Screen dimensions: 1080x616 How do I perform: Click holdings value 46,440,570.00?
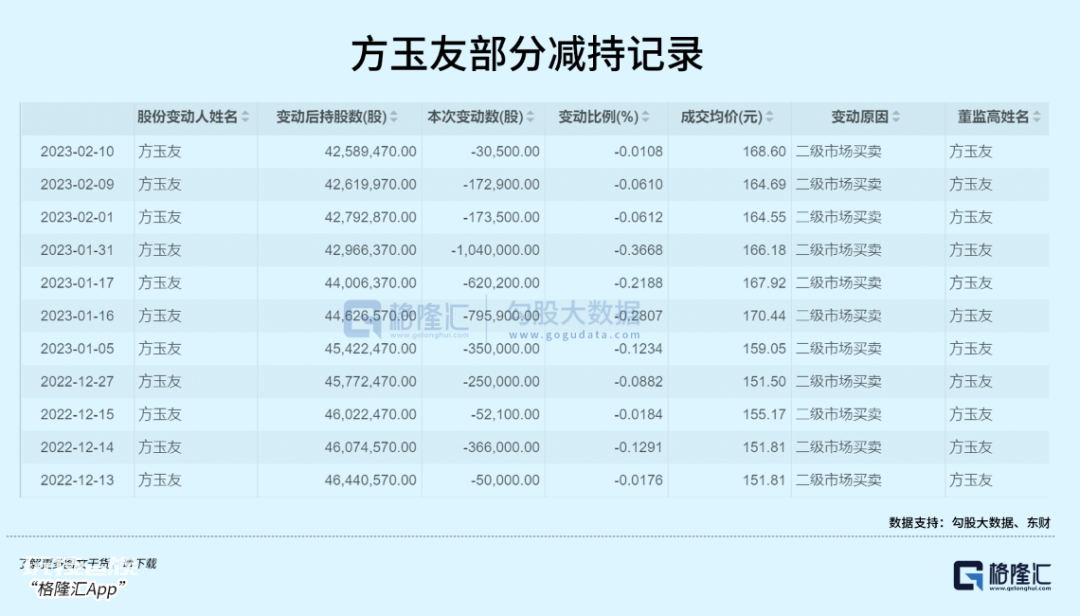tap(371, 480)
